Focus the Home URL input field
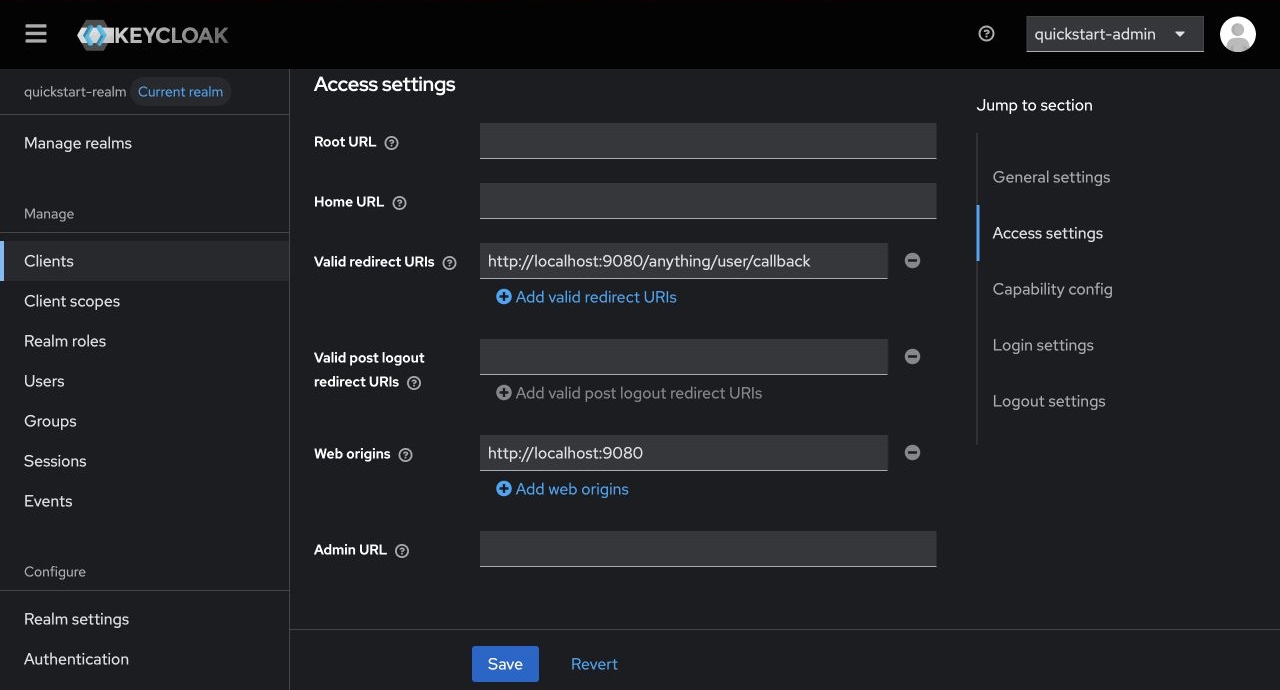The width and height of the screenshot is (1280, 690). [x=708, y=201]
